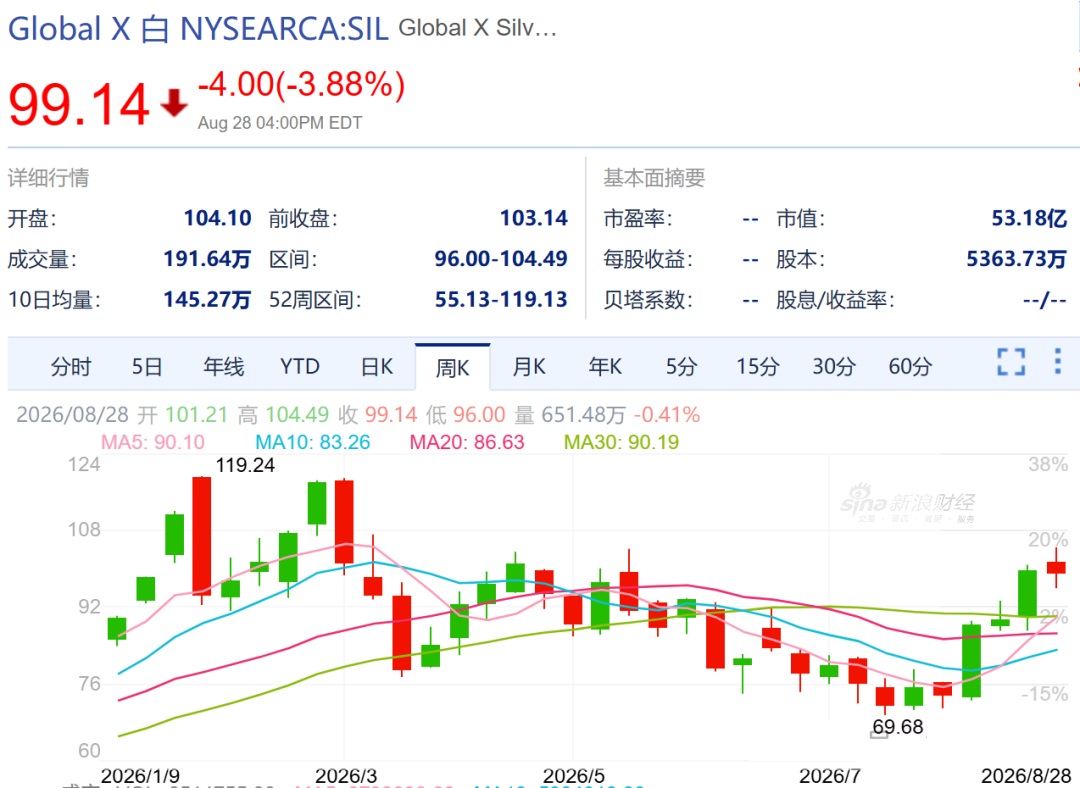Click the change value -4.00(-3.88%)
Screen dimensions: 1080x788
click(302, 85)
